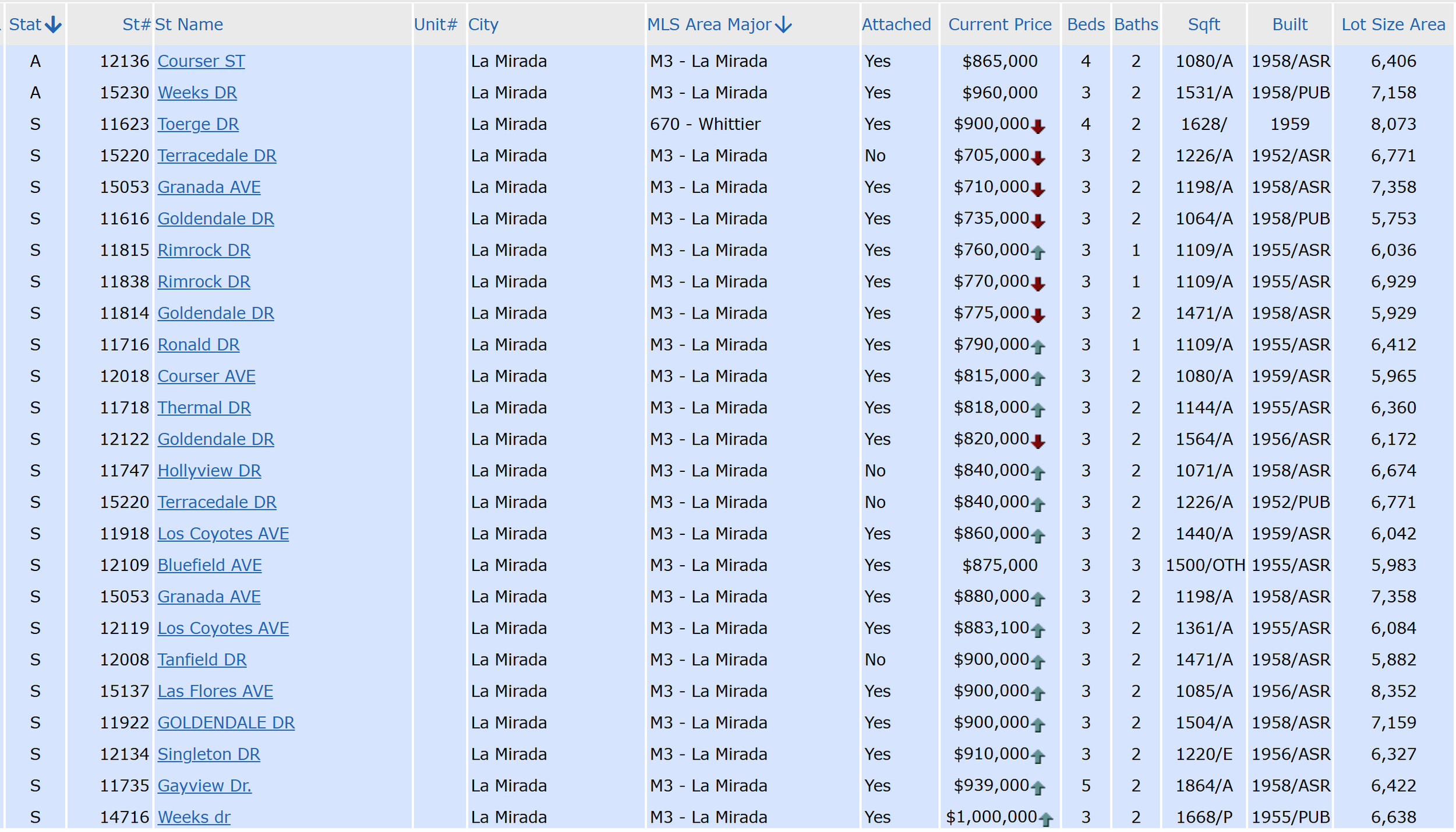Click sort arrow next to Stat header
The height and width of the screenshot is (832, 1456).
[53, 24]
